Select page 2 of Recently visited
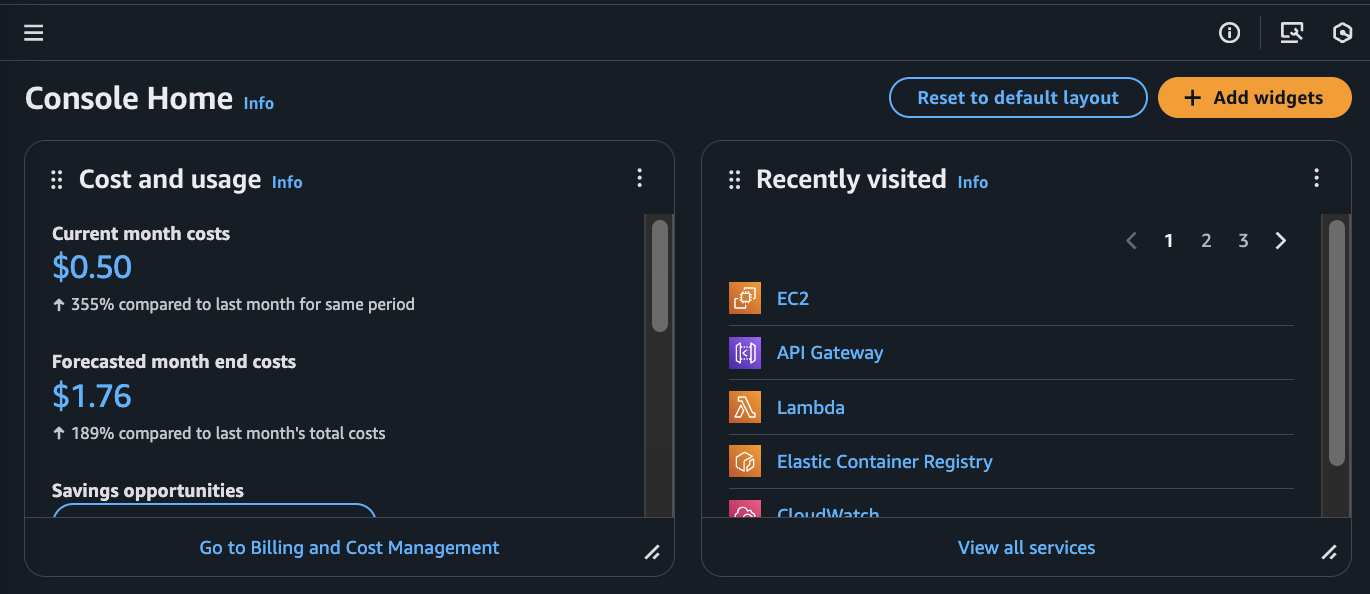 tap(1206, 240)
